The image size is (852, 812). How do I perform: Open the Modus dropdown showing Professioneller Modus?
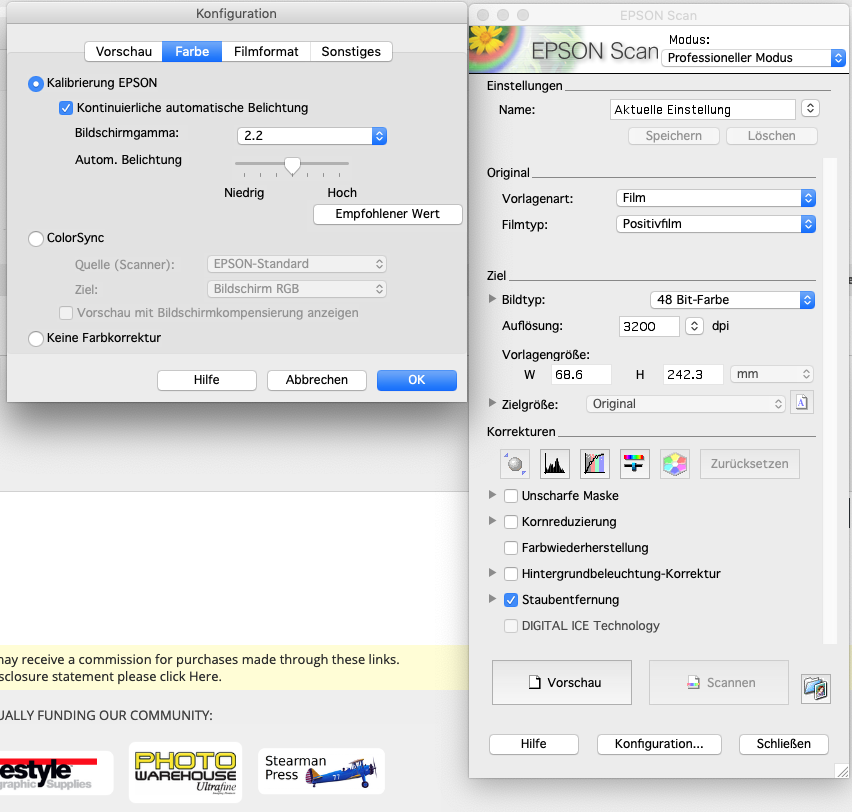(x=754, y=58)
